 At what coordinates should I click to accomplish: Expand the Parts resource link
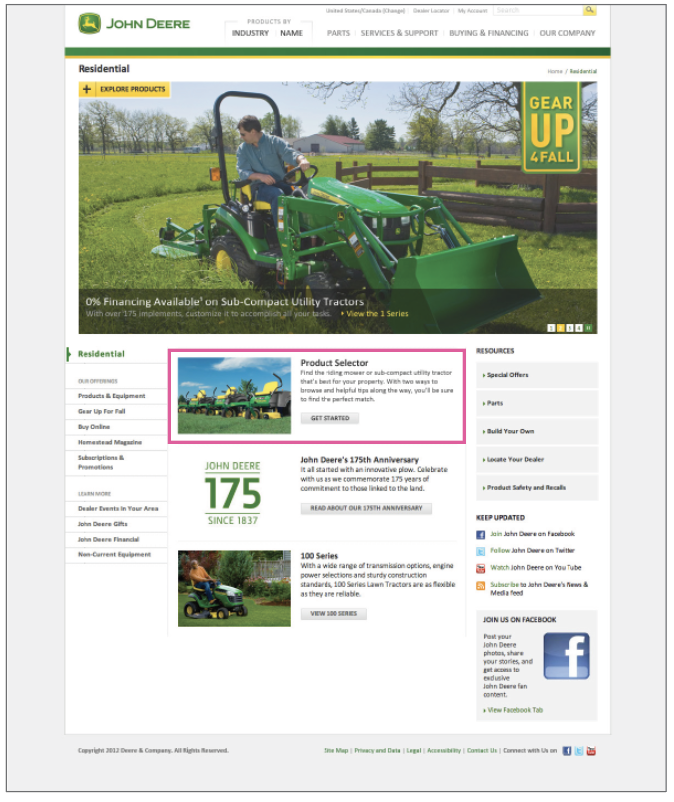537,403
